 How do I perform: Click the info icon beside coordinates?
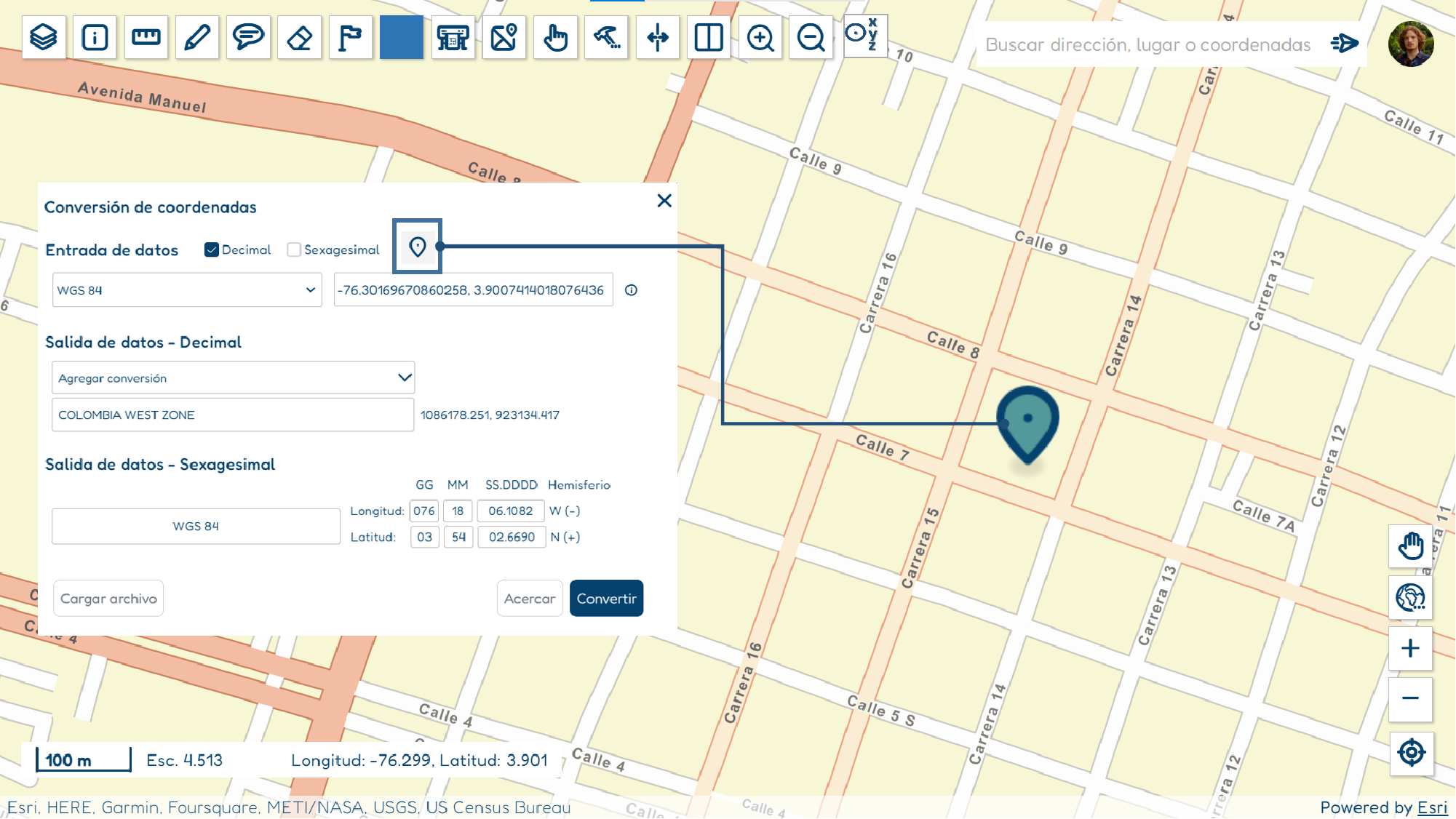[632, 290]
